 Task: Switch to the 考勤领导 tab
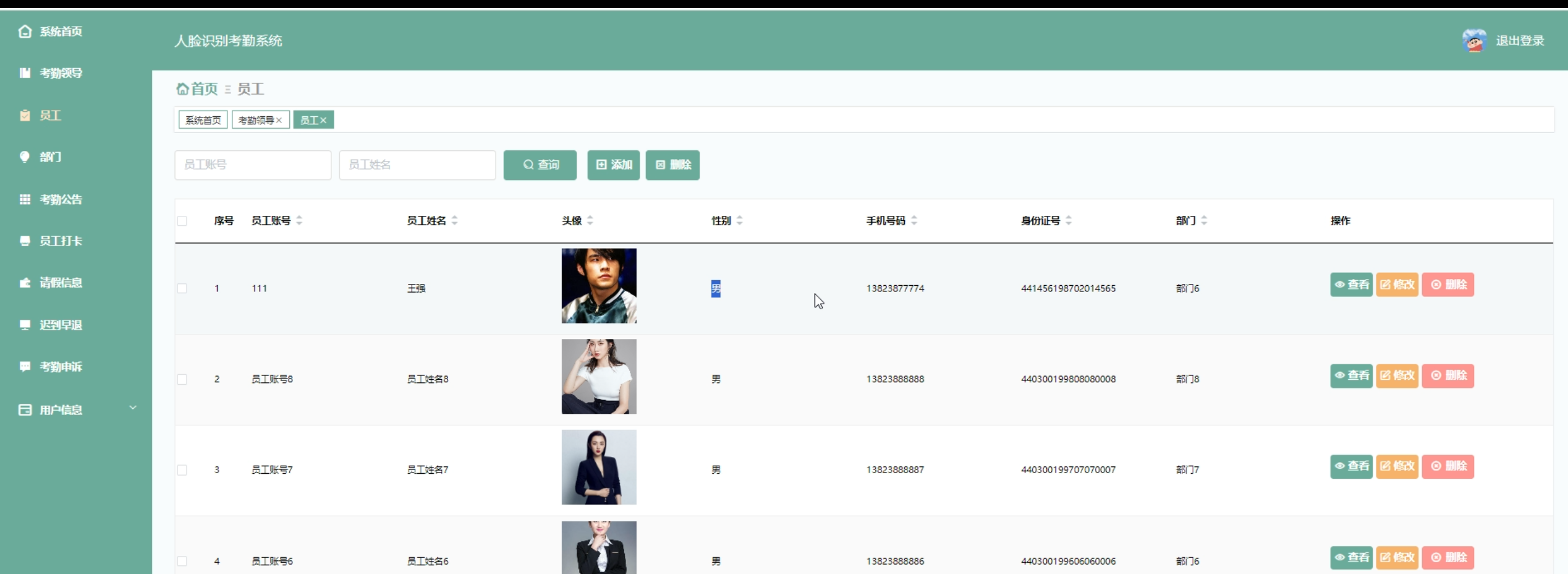(x=256, y=120)
